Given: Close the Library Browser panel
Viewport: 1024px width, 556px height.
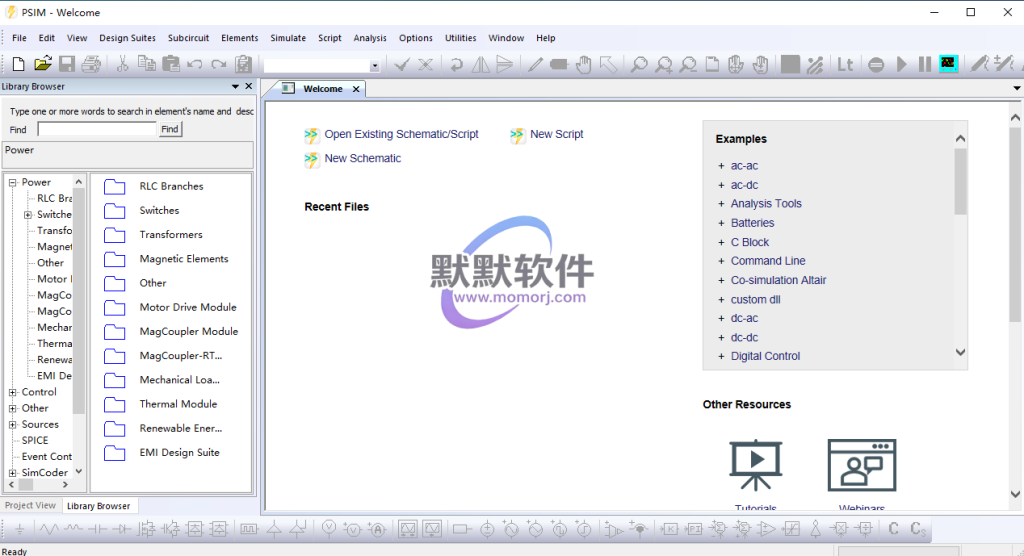Looking at the screenshot, I should [249, 86].
